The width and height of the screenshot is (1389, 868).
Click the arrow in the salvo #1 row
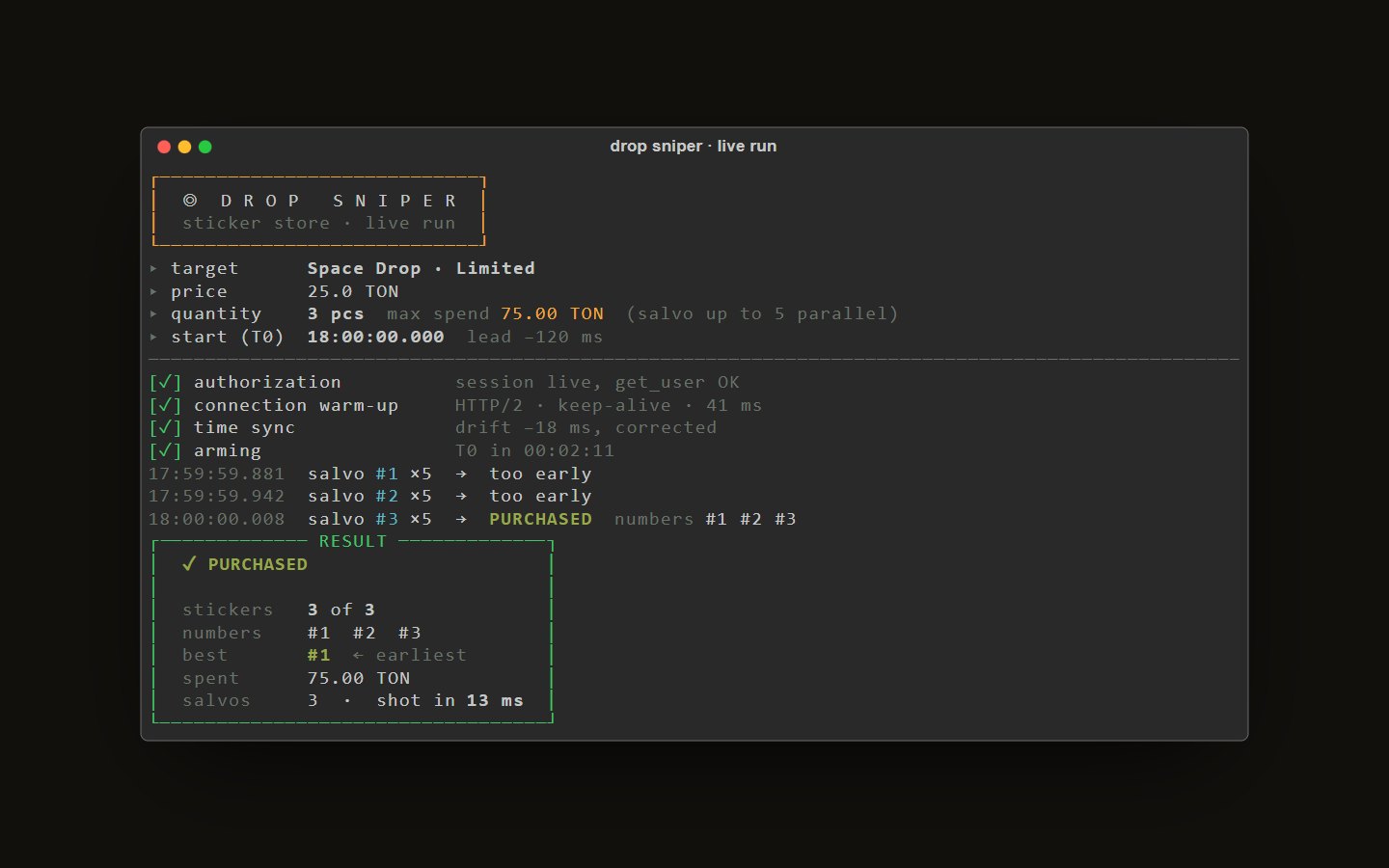point(461,474)
